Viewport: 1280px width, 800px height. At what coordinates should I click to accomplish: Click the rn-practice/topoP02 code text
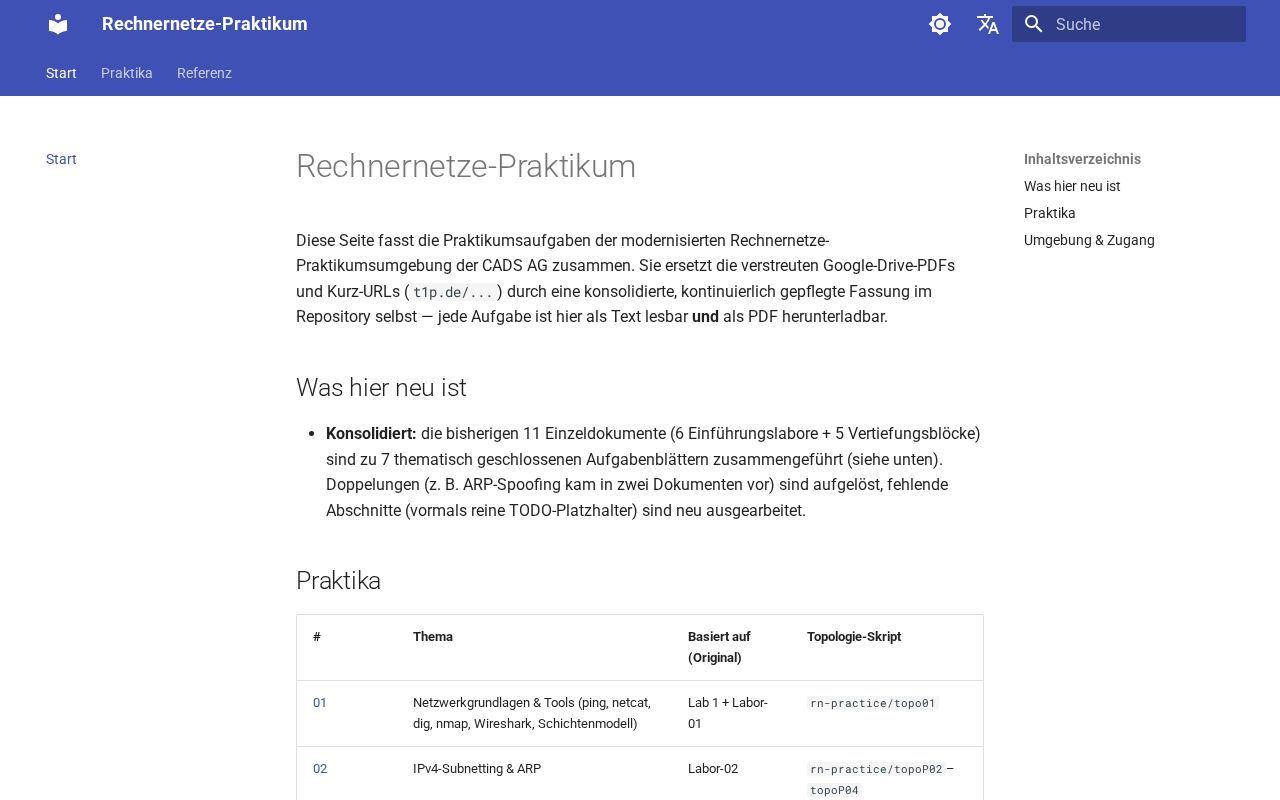[x=876, y=769]
